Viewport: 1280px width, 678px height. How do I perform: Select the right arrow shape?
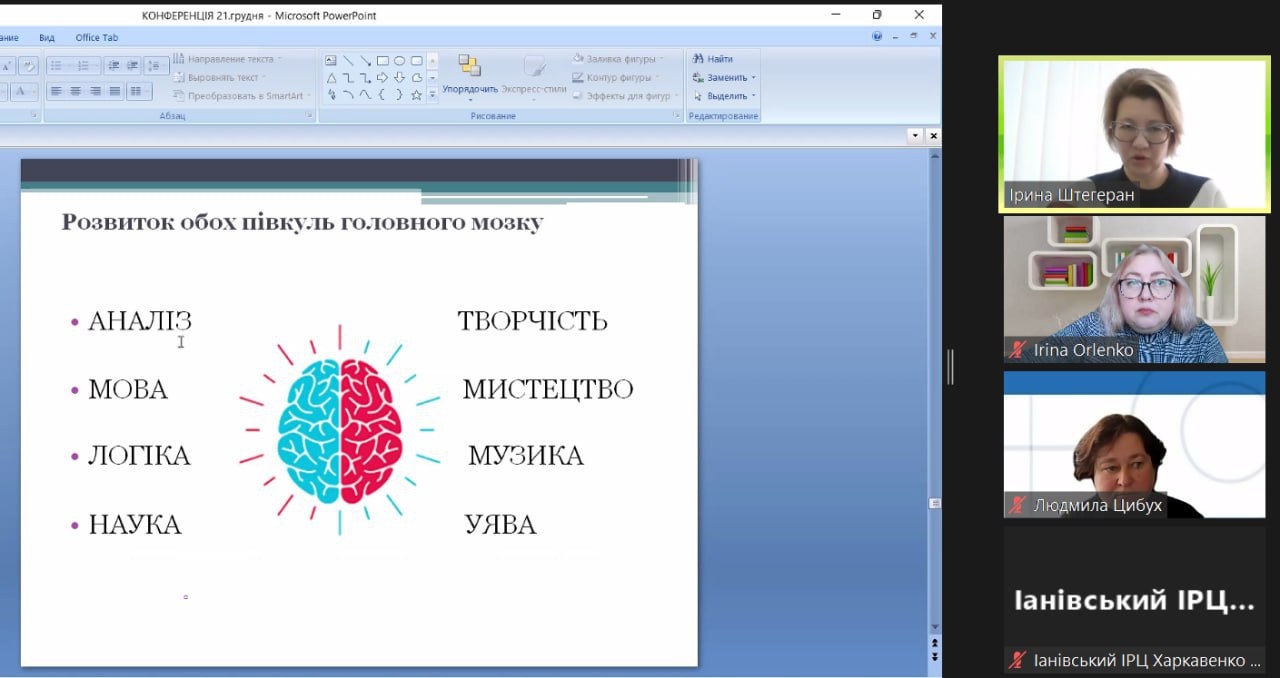coord(382,78)
